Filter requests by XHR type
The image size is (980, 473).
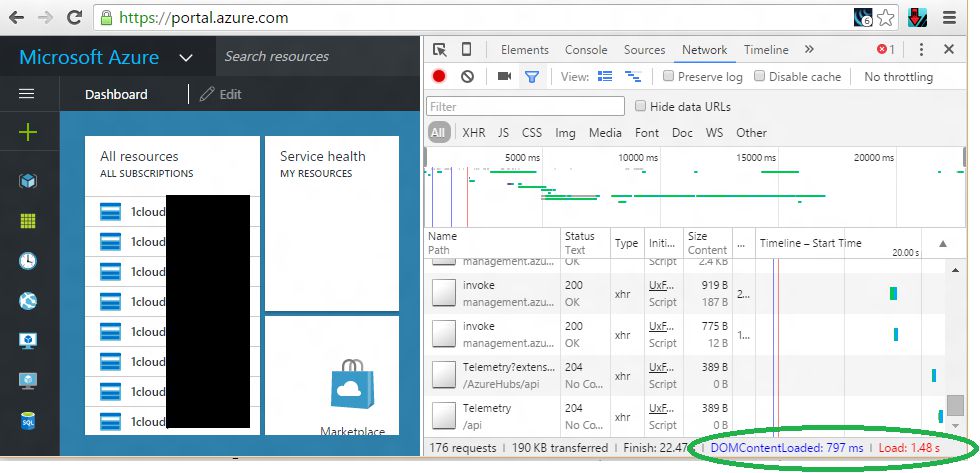tap(474, 132)
